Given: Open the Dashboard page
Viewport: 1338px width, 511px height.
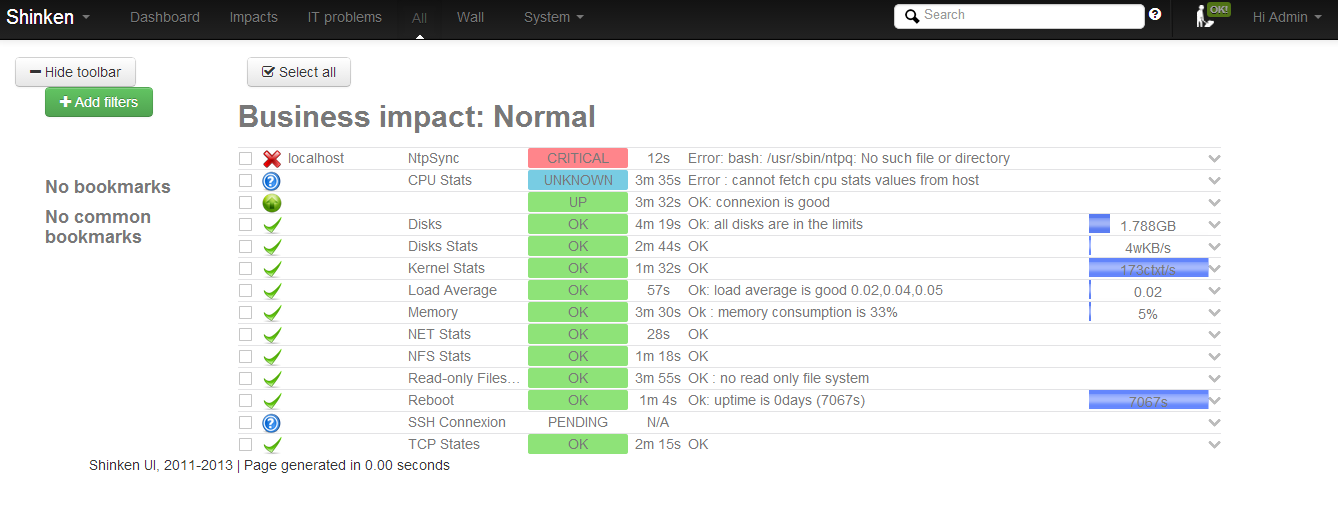Looking at the screenshot, I should point(165,17).
